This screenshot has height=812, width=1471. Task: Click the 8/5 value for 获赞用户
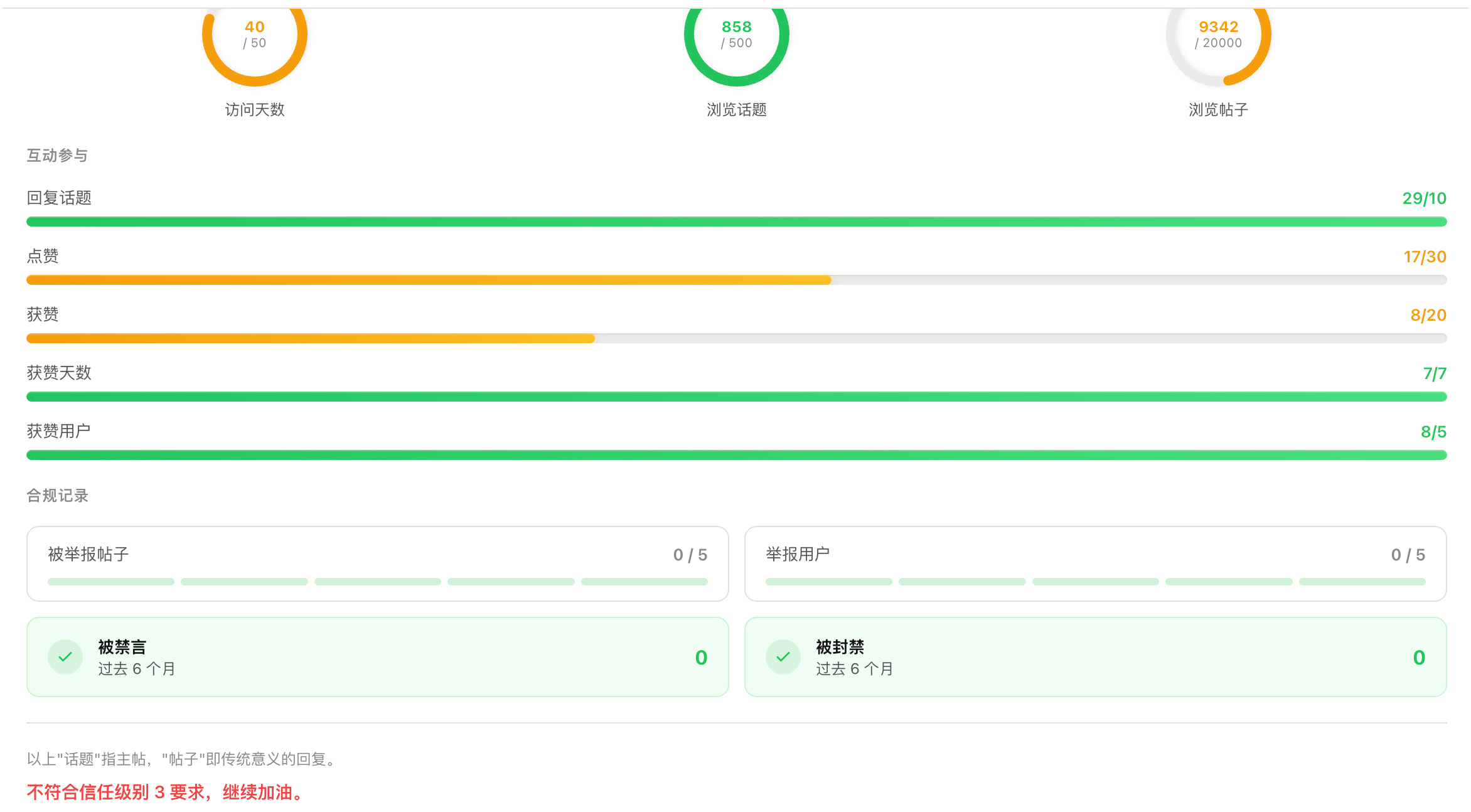click(x=1433, y=432)
